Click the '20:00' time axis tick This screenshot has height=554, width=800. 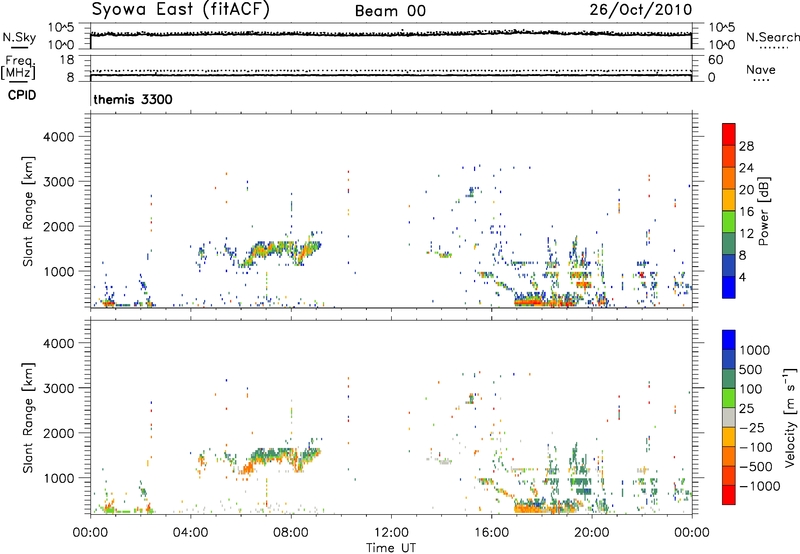click(592, 533)
